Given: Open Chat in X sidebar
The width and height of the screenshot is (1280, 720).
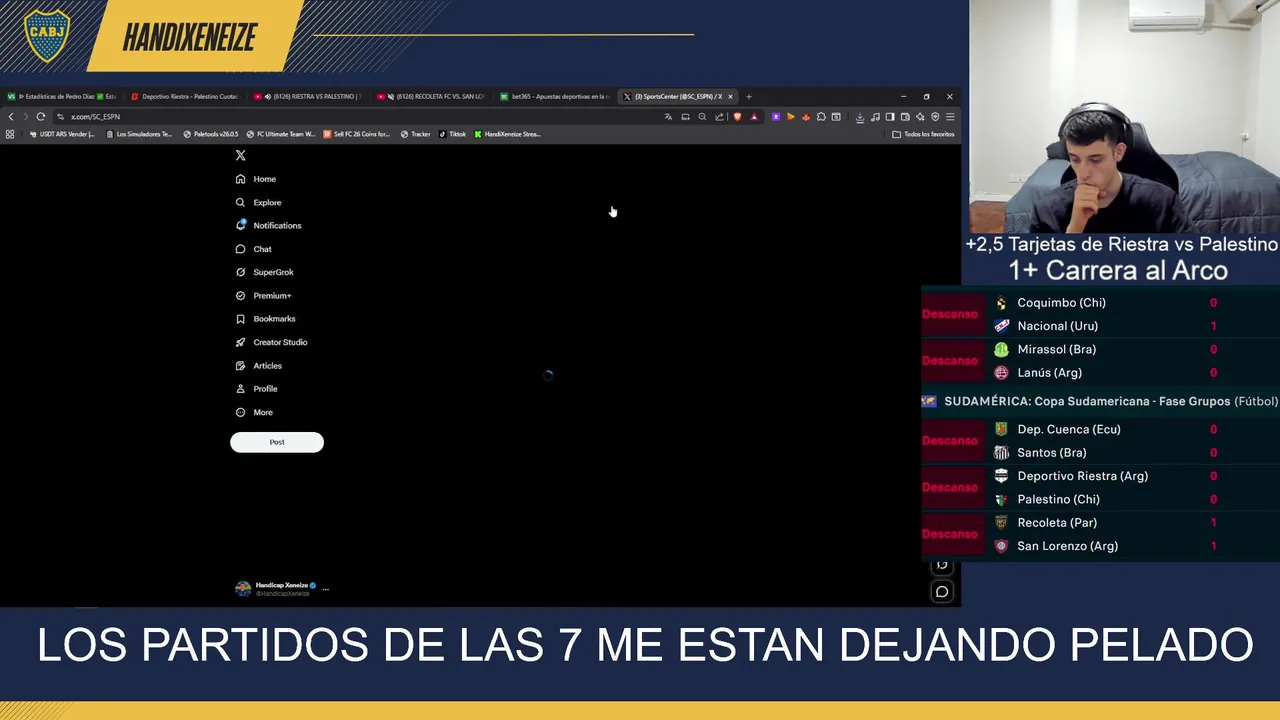Looking at the screenshot, I should (x=253, y=249).
